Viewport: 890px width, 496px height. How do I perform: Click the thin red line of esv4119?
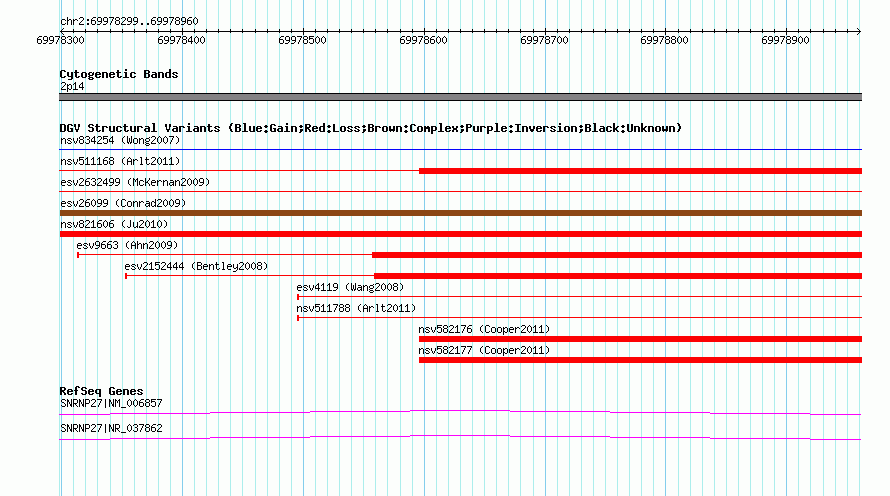coord(580,297)
